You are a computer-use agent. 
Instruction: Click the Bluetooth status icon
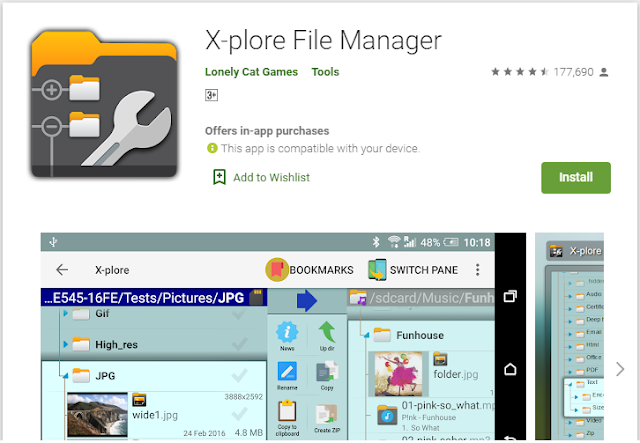pyautogui.click(x=376, y=242)
